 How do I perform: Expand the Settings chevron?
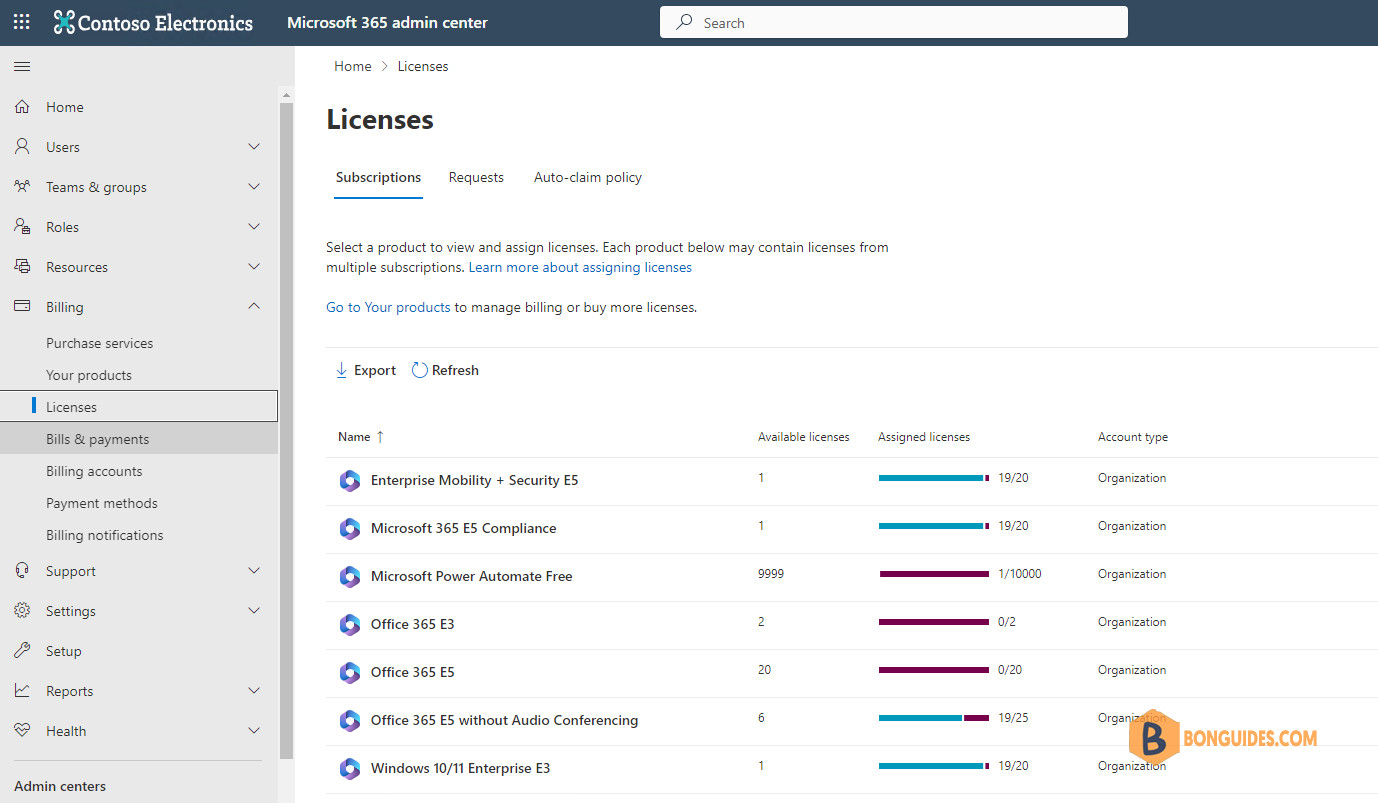pyautogui.click(x=254, y=611)
